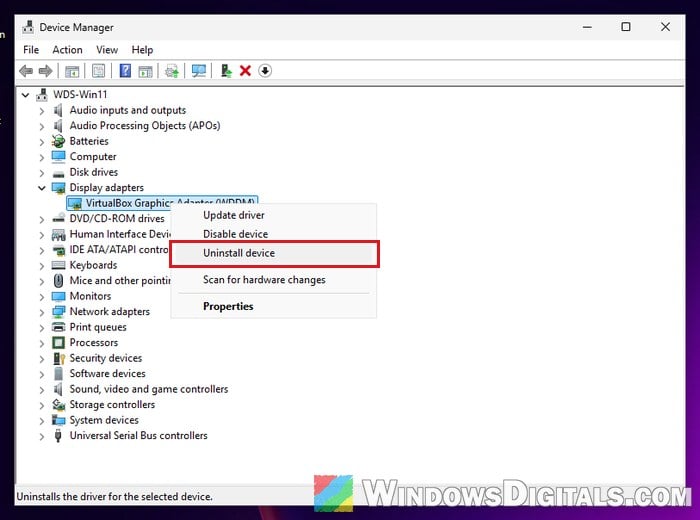
Task: Click the Show/Hide console tree icon
Action: coord(72,71)
